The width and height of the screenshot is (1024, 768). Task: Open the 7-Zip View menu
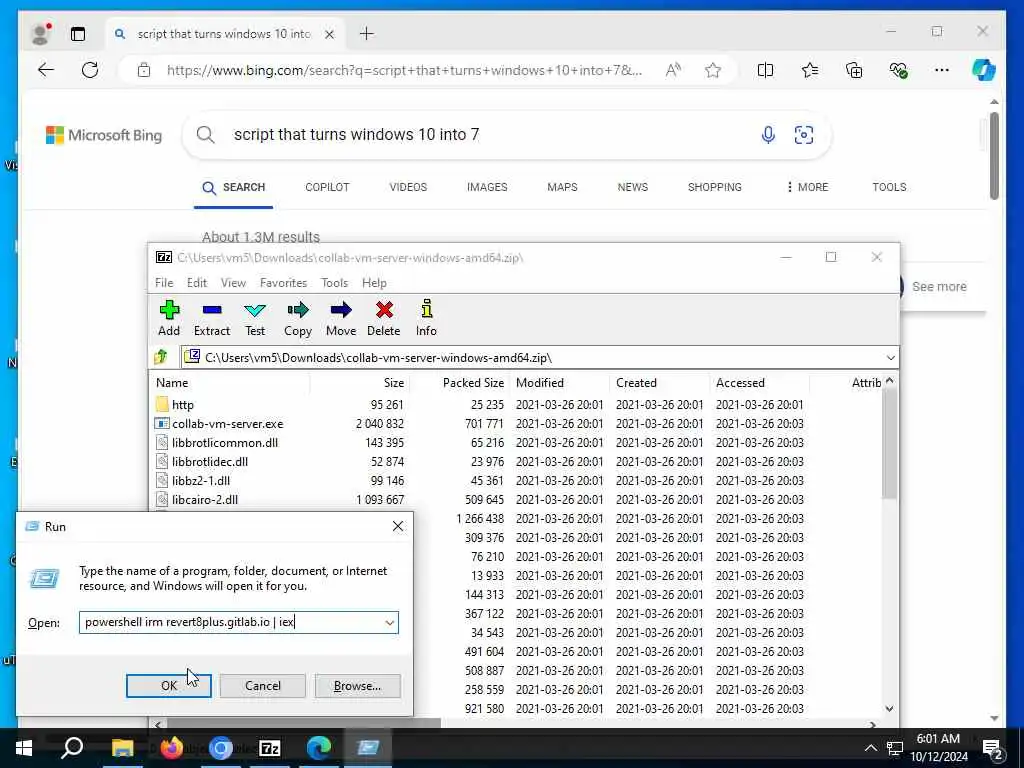[233, 283]
